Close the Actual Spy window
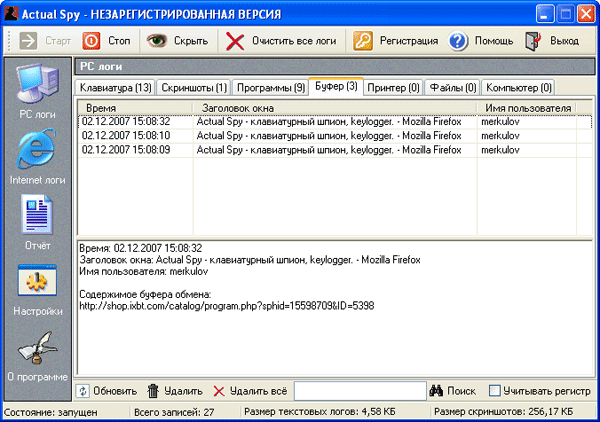Image resolution: width=600 pixels, height=422 pixels. click(586, 14)
